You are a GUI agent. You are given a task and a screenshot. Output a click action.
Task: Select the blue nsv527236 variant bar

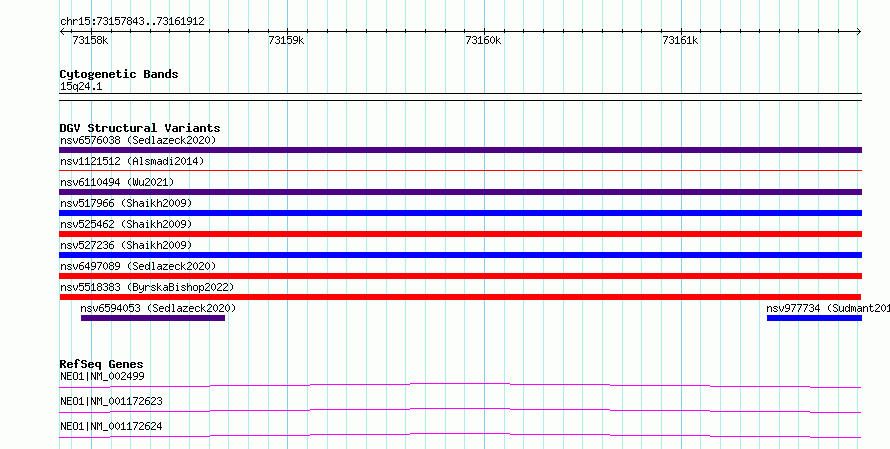(x=460, y=255)
